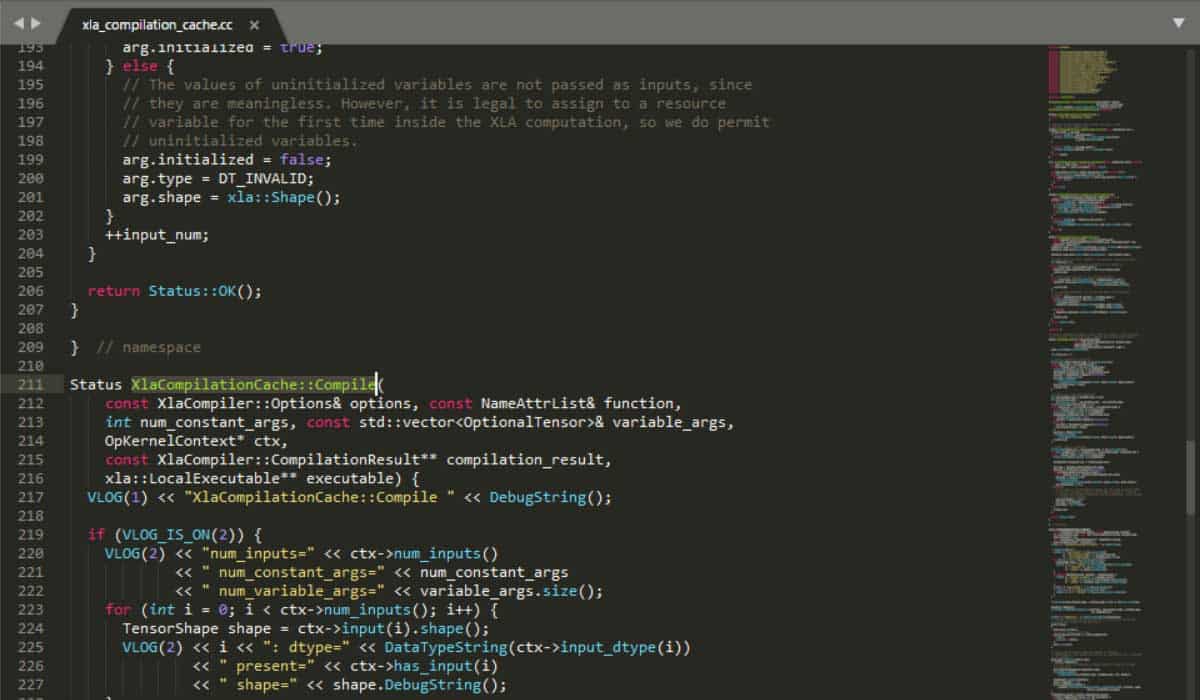Click line number 193 in the gutter

pos(29,46)
